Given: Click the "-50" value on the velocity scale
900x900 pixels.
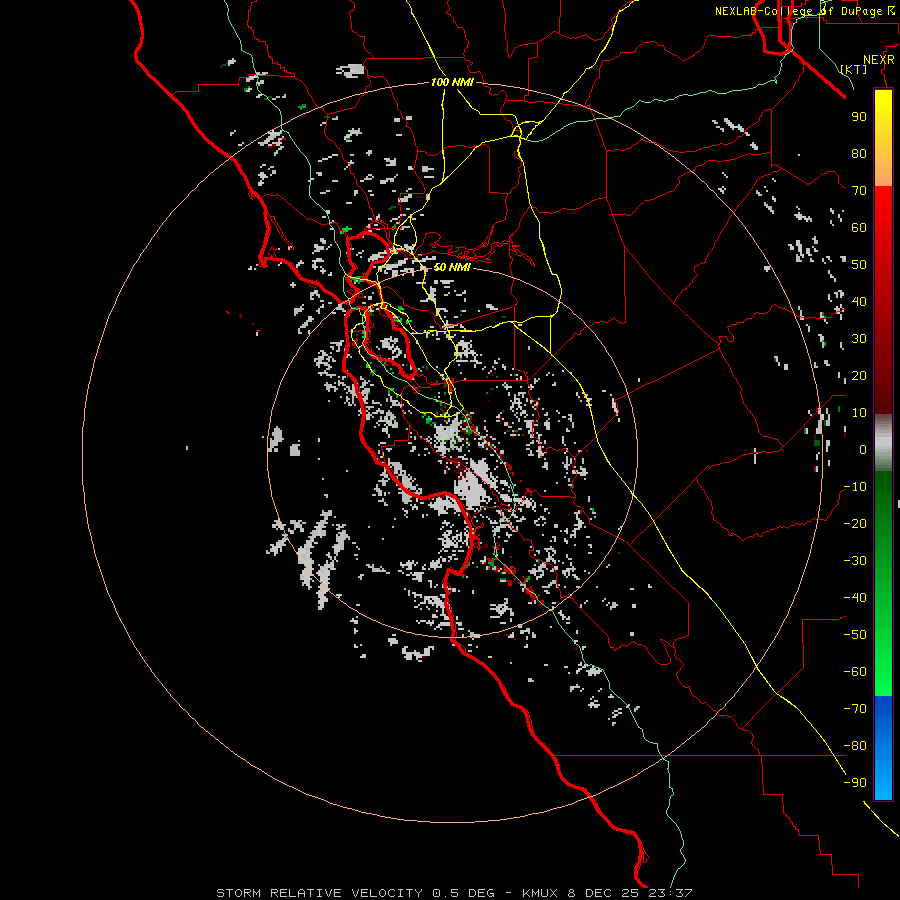Looking at the screenshot, I should point(855,635).
